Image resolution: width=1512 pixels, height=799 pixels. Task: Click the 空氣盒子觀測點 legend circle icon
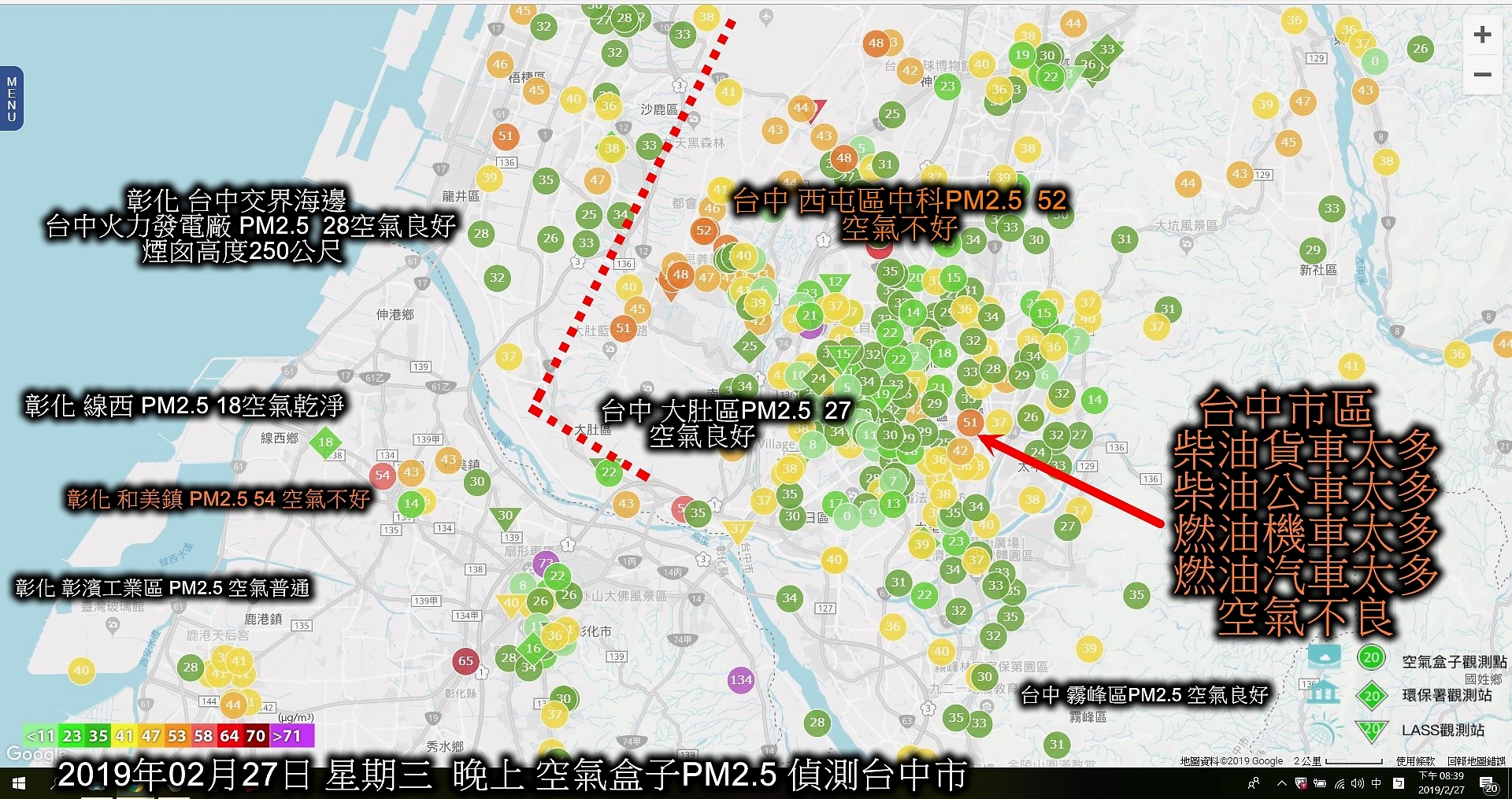tap(1371, 657)
